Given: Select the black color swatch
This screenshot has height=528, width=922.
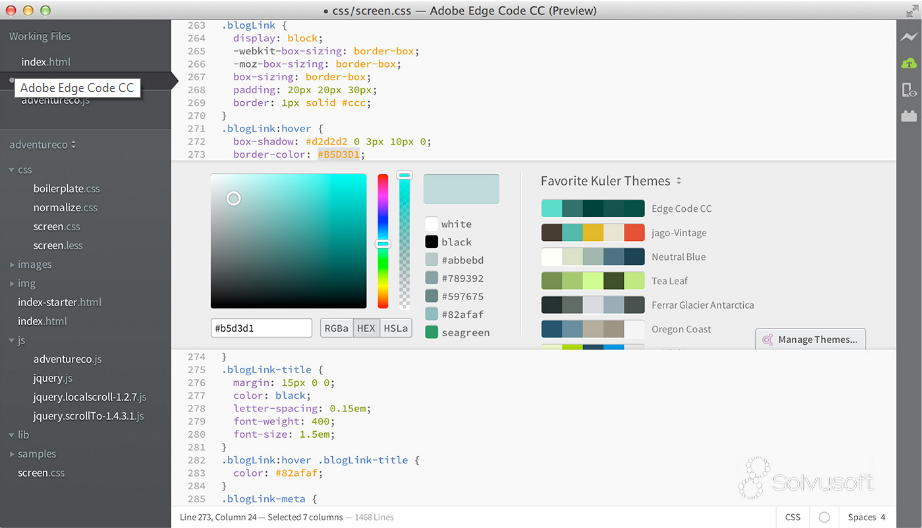Looking at the screenshot, I should [432, 242].
